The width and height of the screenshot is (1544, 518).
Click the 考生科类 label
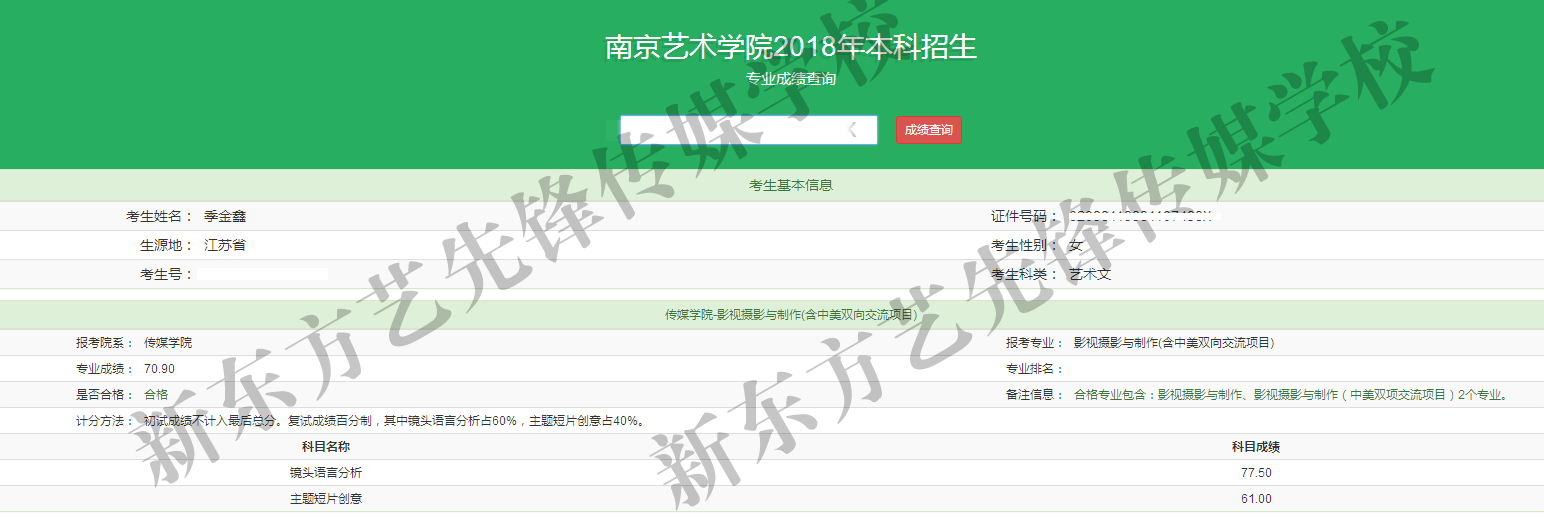coord(1025,274)
